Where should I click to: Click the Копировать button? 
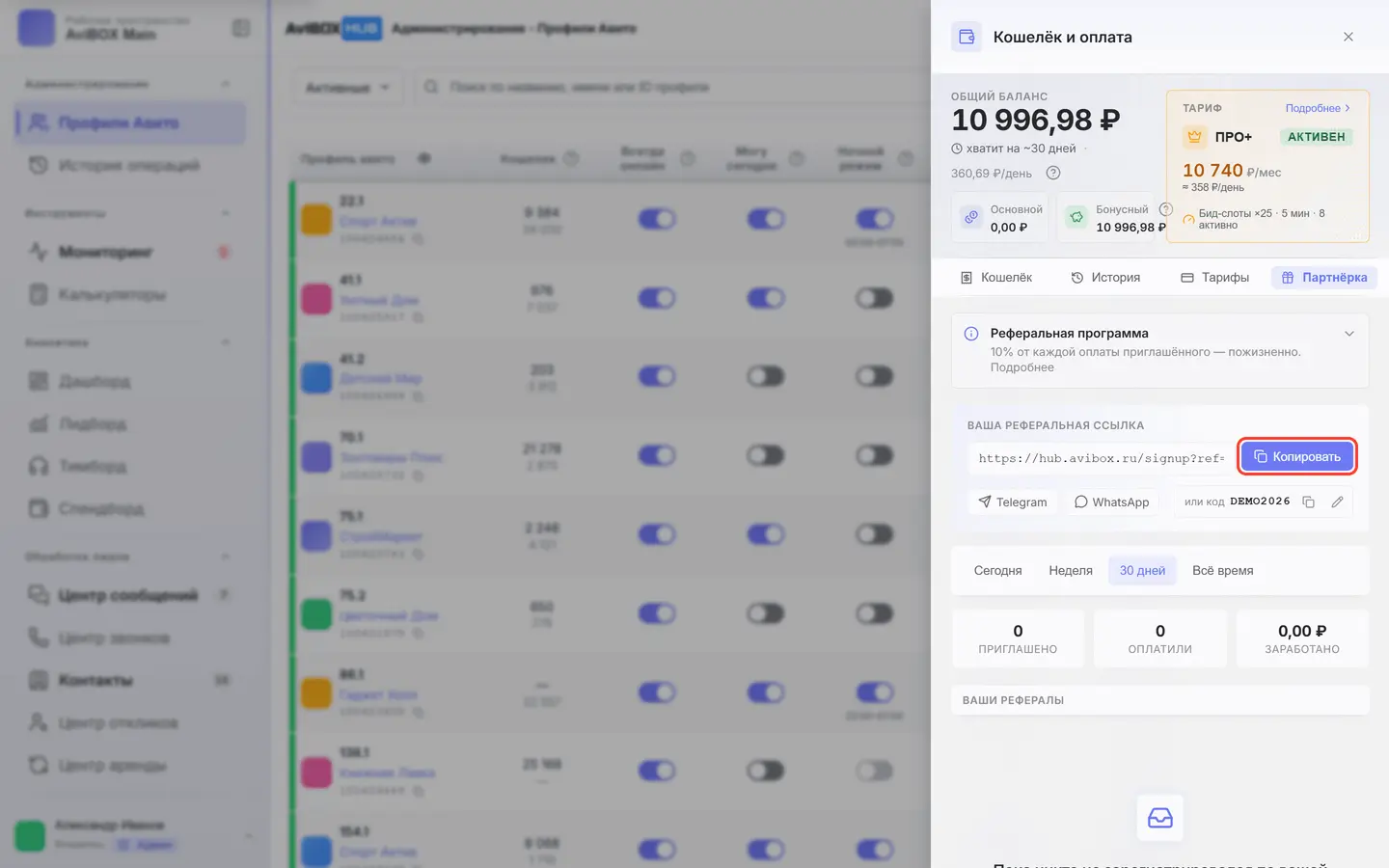pos(1297,457)
